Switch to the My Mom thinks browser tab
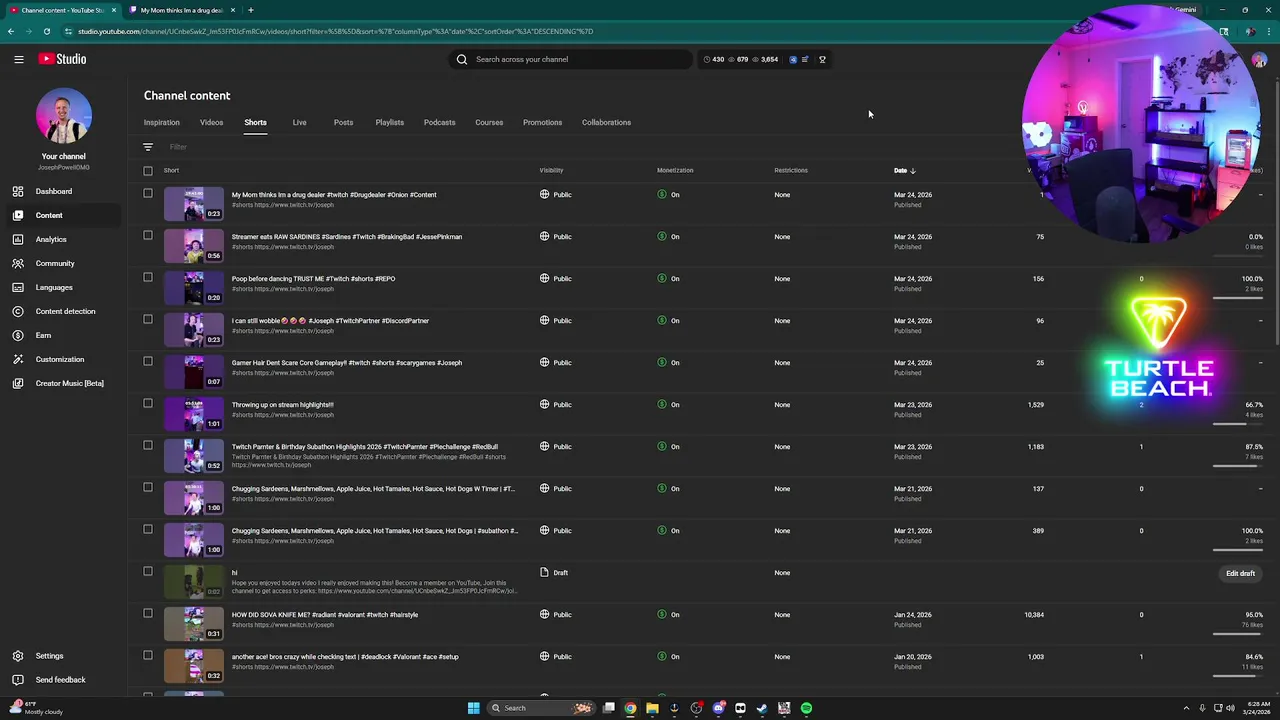 click(x=180, y=10)
